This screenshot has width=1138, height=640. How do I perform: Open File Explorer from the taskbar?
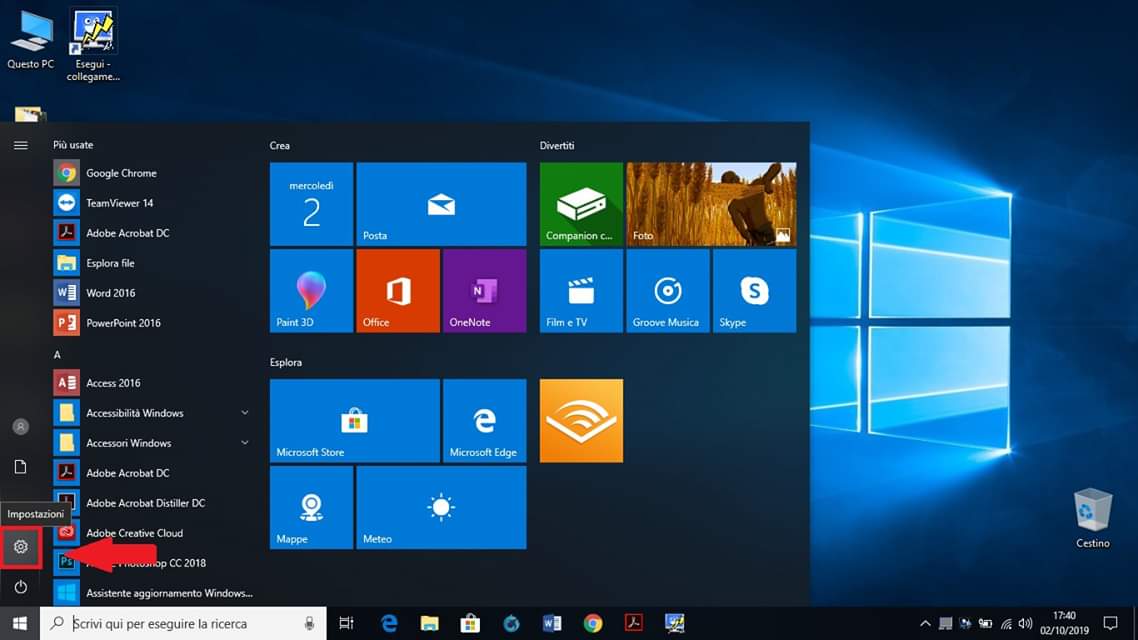[x=430, y=623]
